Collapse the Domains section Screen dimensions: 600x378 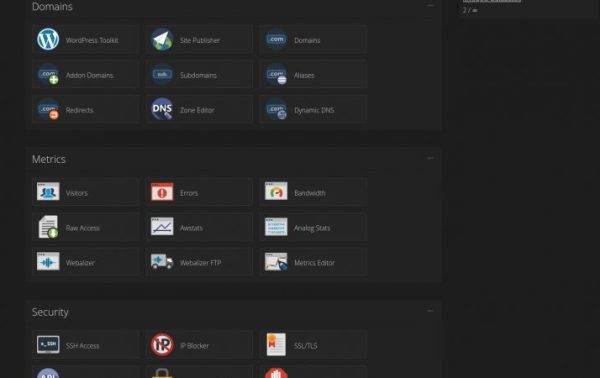pyautogui.click(x=430, y=6)
